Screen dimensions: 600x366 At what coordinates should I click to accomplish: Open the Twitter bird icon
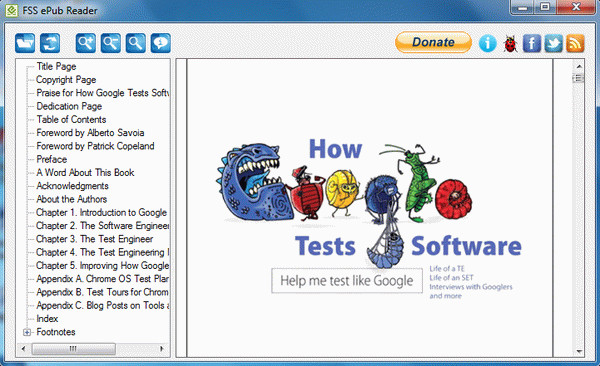pyautogui.click(x=553, y=43)
